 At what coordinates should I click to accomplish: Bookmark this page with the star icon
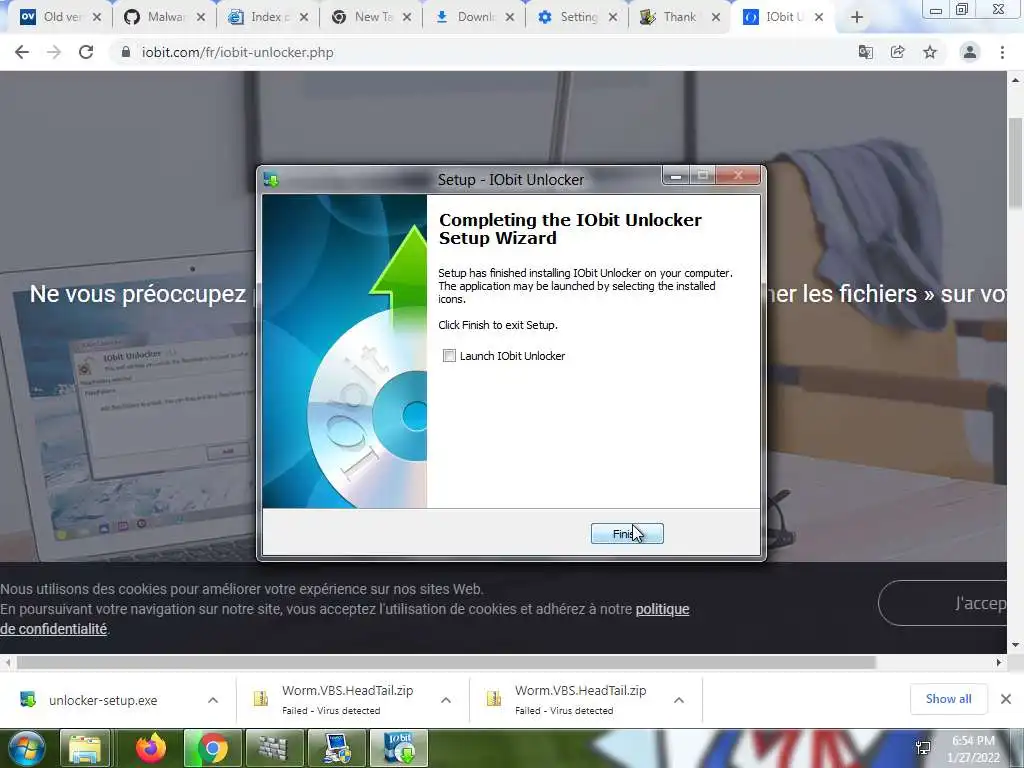click(930, 52)
